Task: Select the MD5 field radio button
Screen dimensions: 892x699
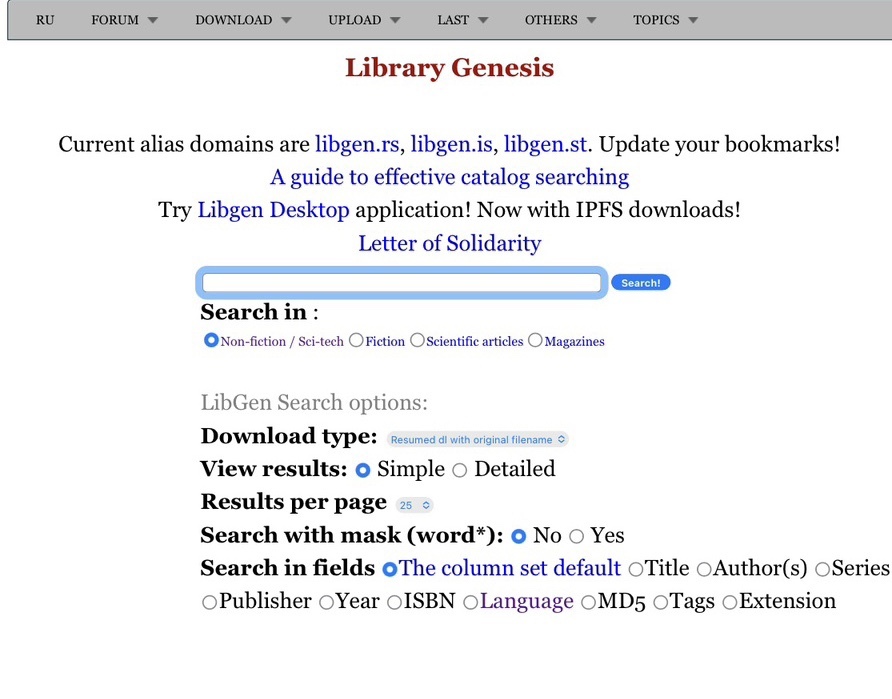Action: coord(588,602)
